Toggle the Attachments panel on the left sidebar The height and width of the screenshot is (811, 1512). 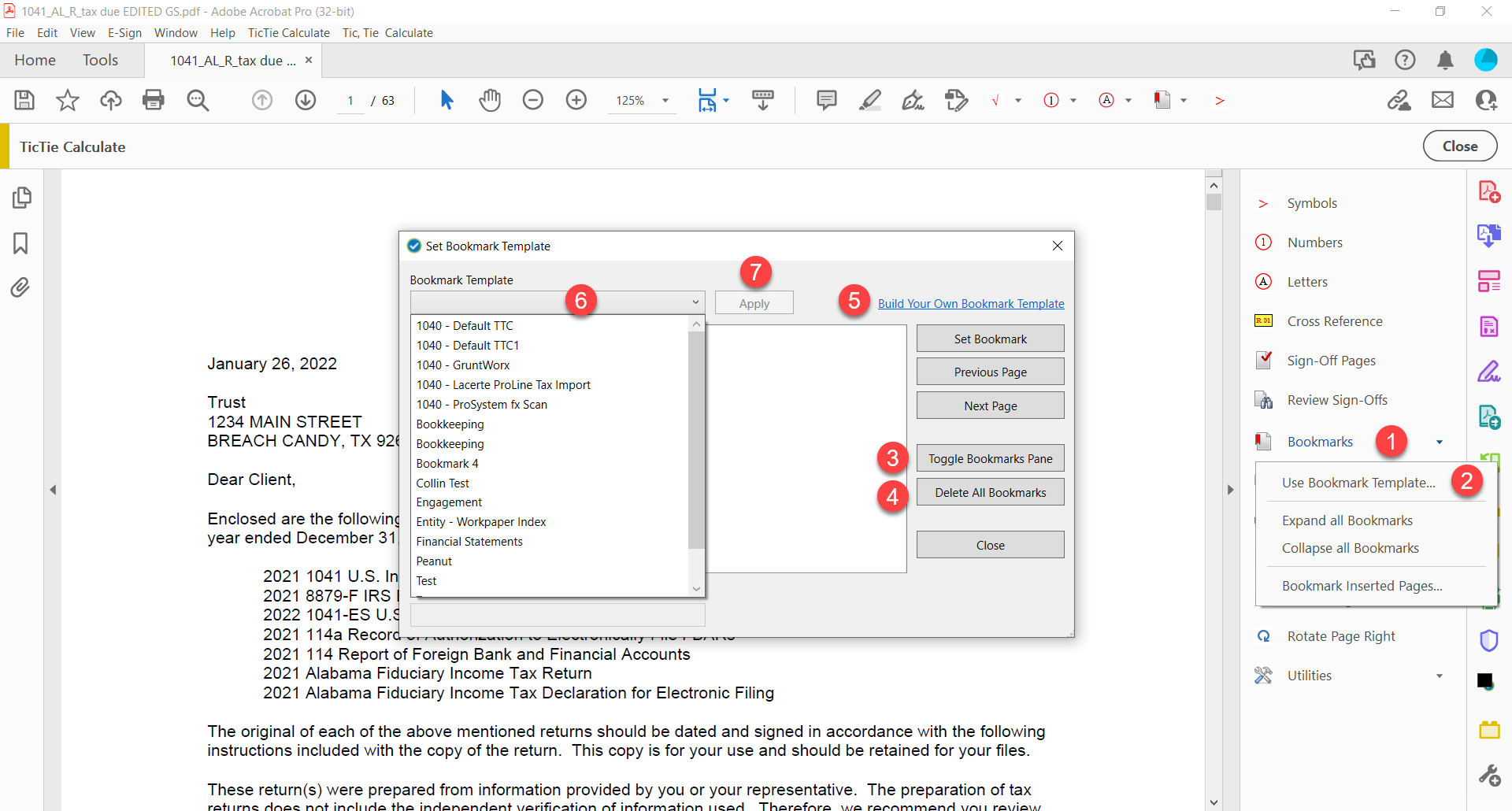(21, 287)
